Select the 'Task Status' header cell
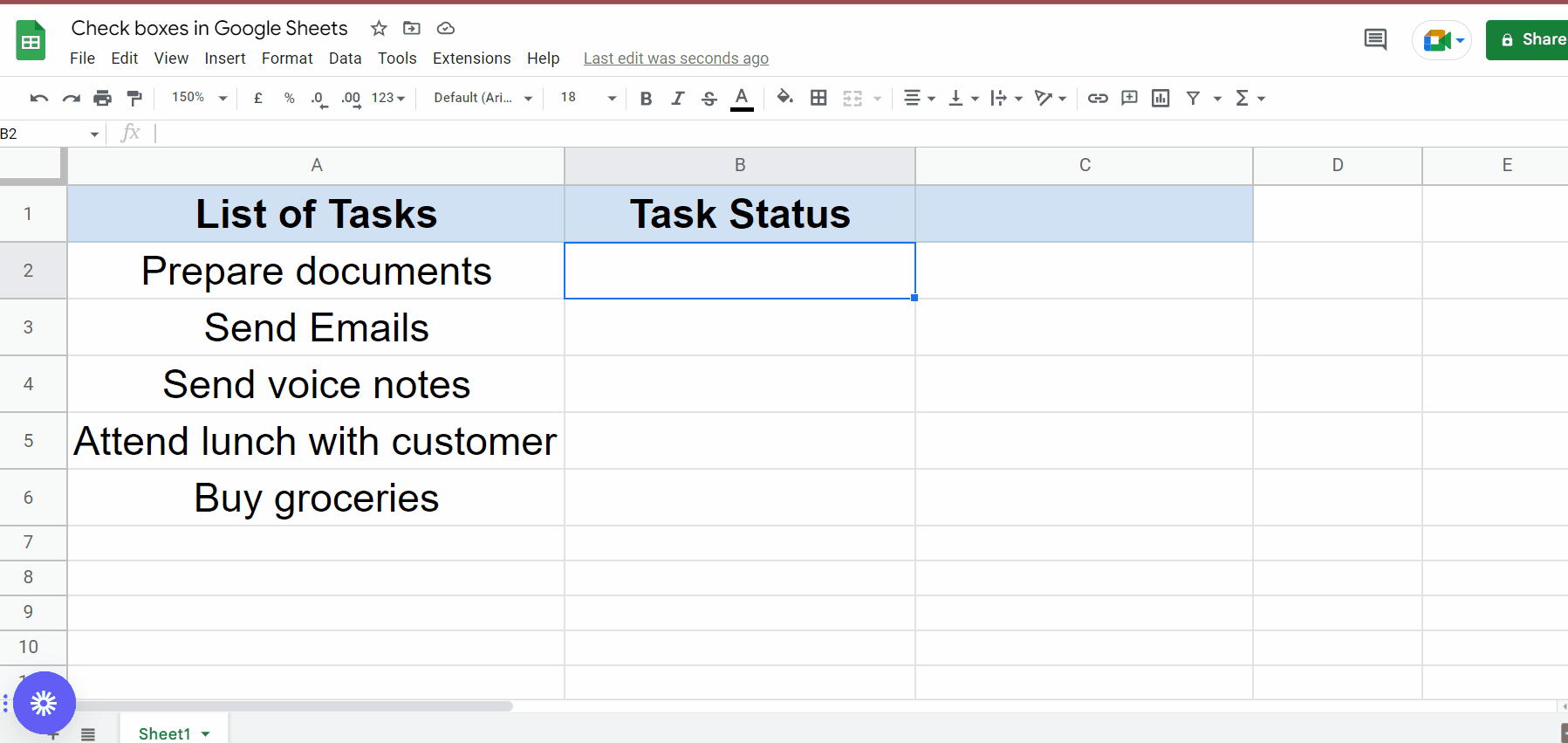 [740, 214]
